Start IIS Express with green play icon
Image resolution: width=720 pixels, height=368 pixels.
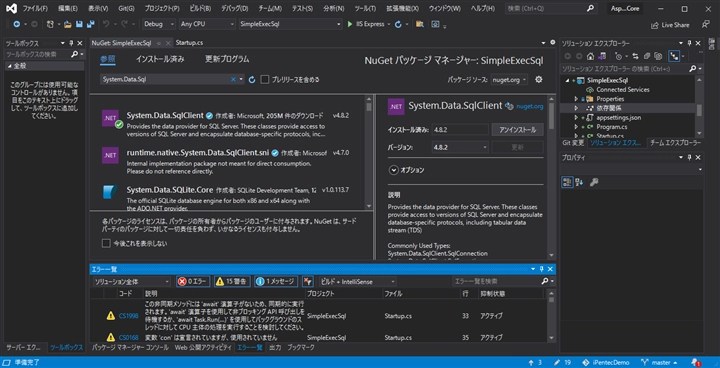[350, 24]
